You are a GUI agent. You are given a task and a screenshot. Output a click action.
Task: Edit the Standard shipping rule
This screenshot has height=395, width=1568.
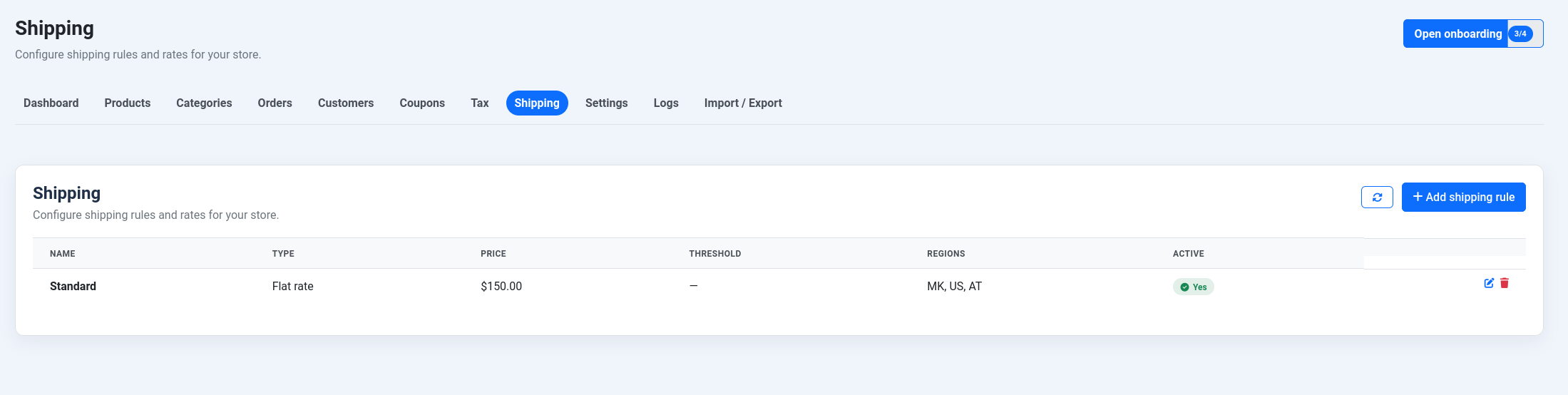point(1489,283)
